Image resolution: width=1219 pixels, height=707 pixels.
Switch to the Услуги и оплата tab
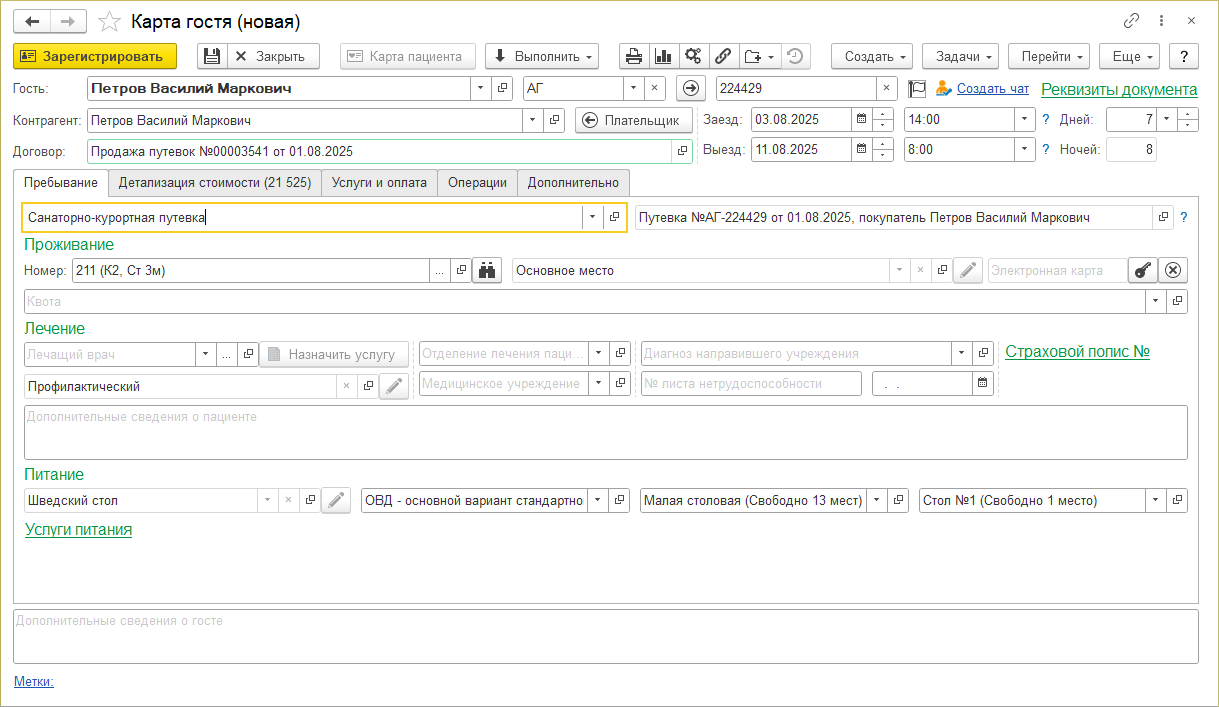(378, 183)
